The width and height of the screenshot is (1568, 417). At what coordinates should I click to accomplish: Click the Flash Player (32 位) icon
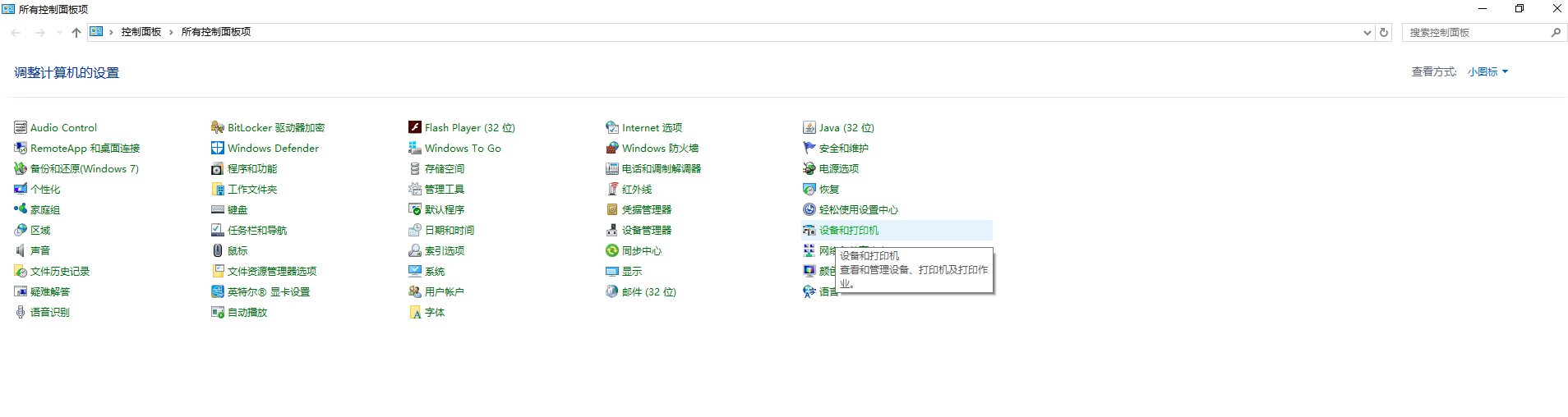pos(415,127)
